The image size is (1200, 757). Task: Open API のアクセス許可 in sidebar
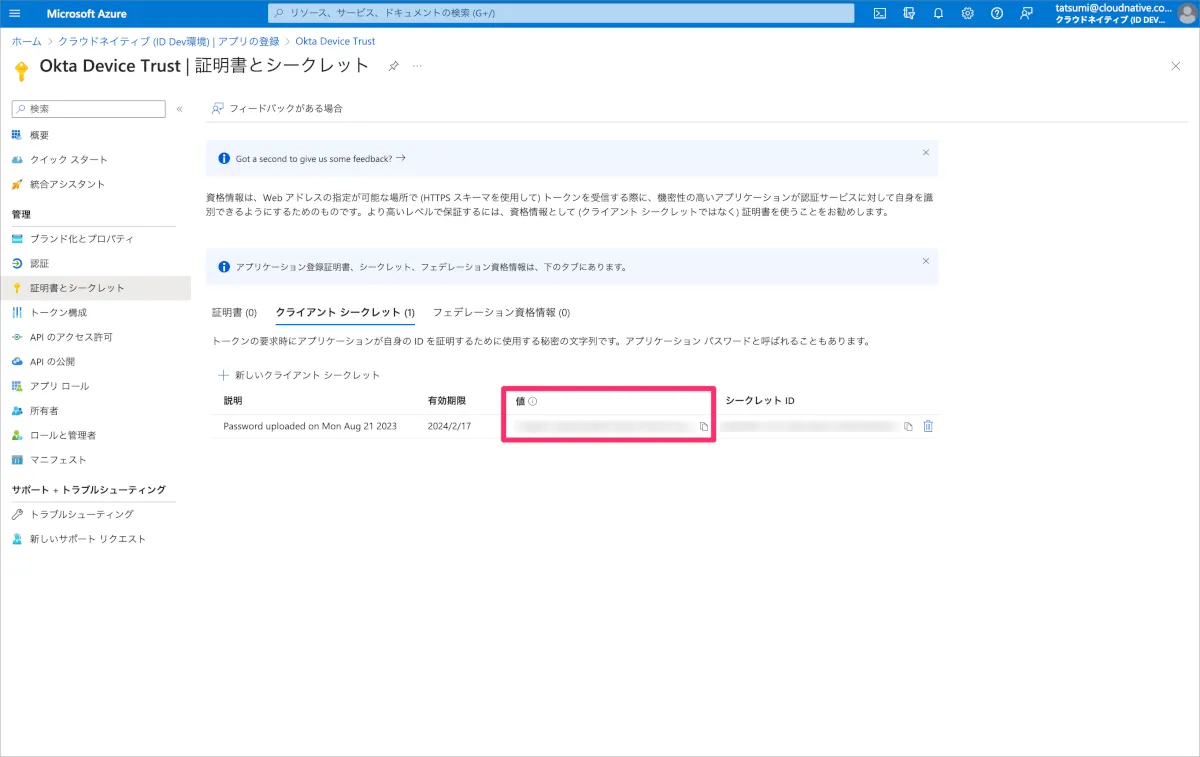tap(71, 337)
